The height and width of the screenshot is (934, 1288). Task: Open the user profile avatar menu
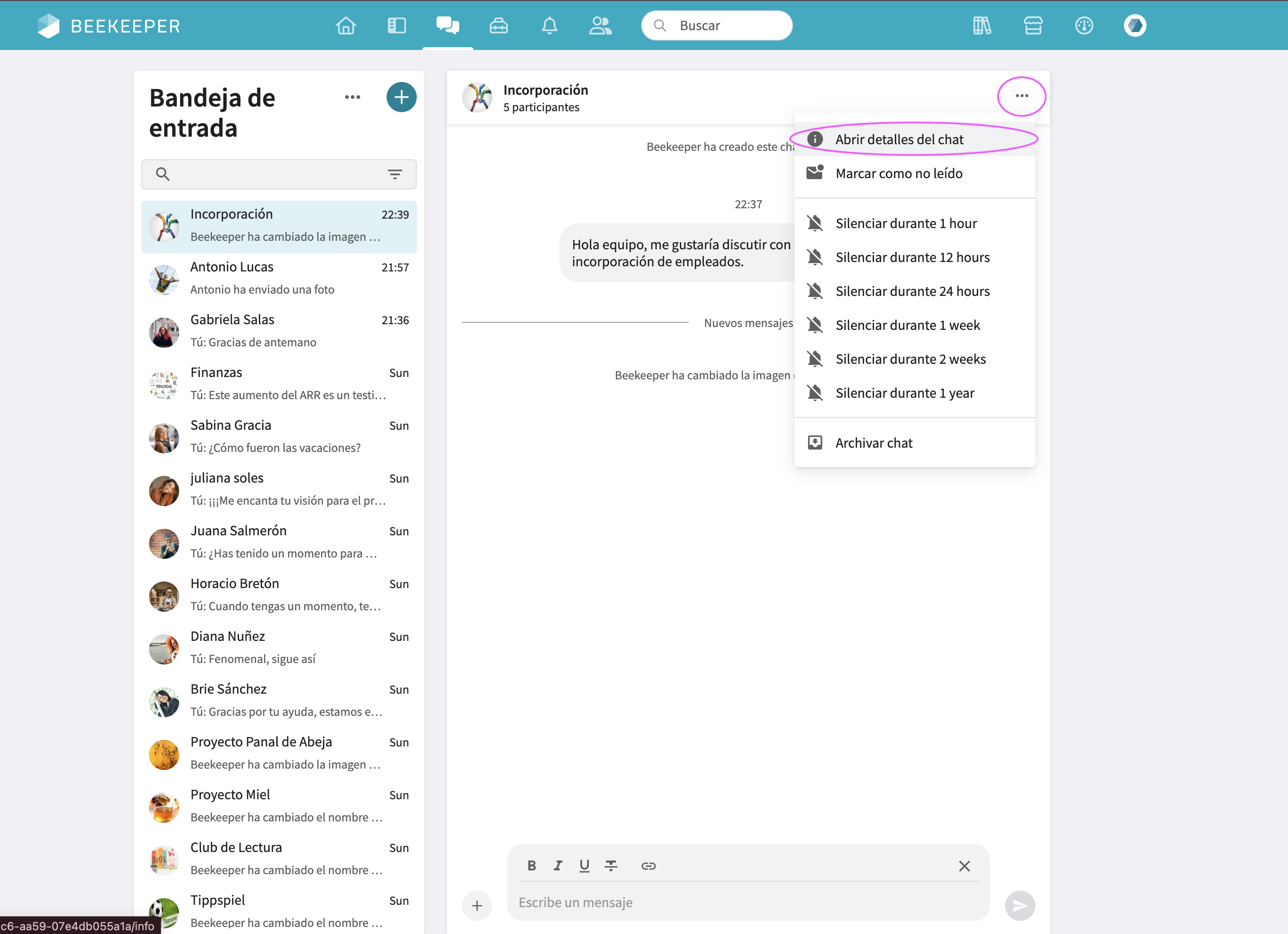pyautogui.click(x=1135, y=25)
